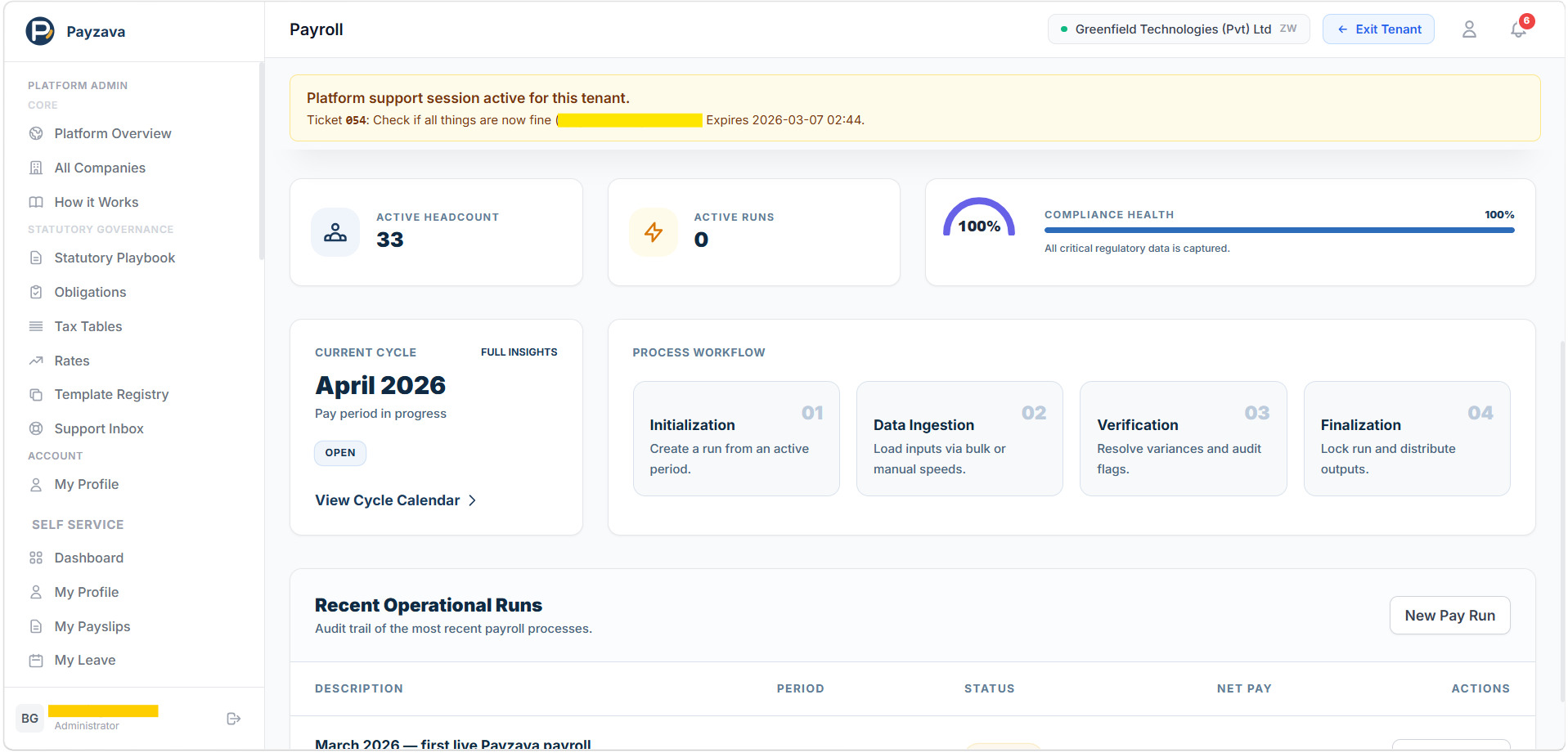This screenshot has width=1568, height=753.
Task: Click the arrow in Exit Tenant button
Action: pos(1342,29)
